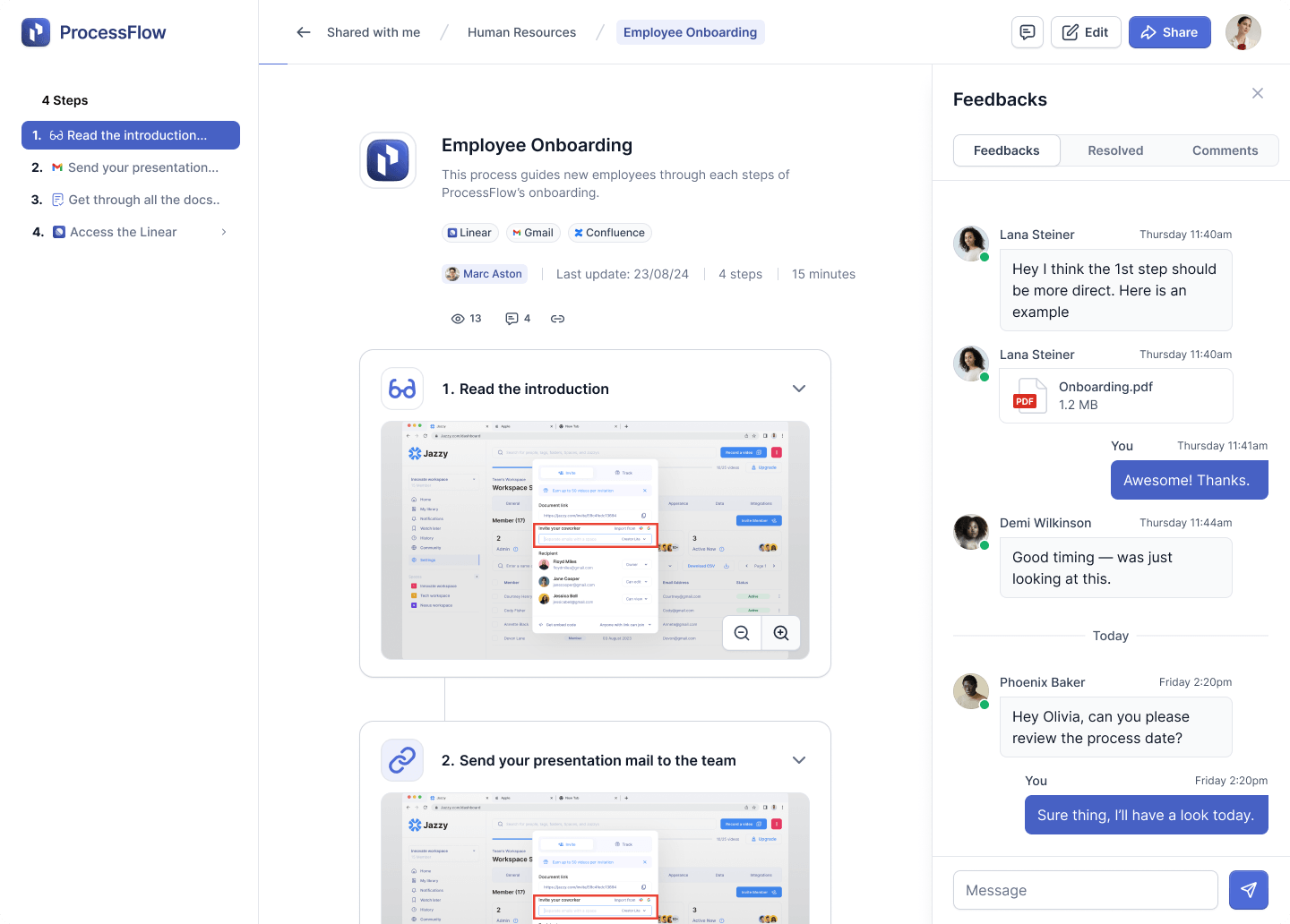Switch to the Resolved tab

pyautogui.click(x=1115, y=150)
